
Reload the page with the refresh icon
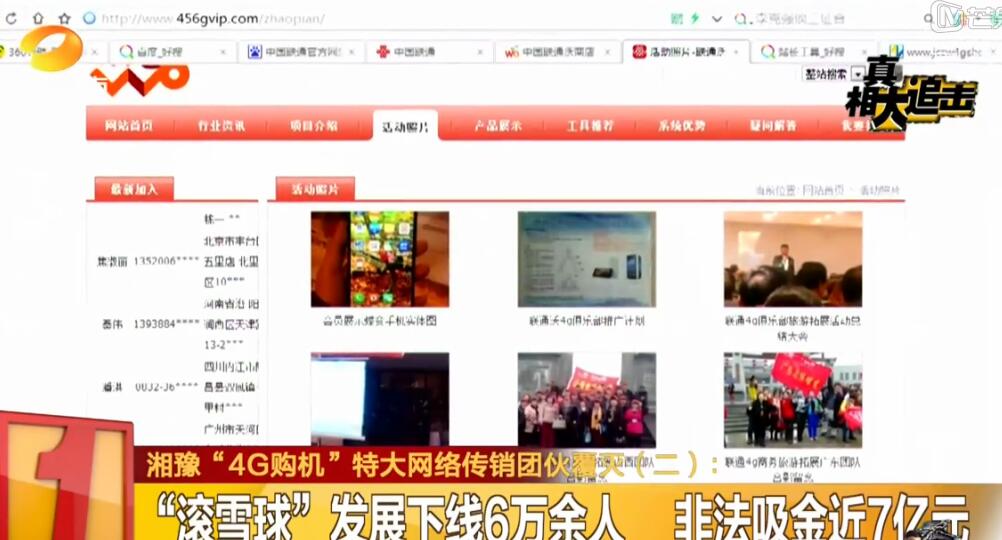pyautogui.click(x=11, y=19)
